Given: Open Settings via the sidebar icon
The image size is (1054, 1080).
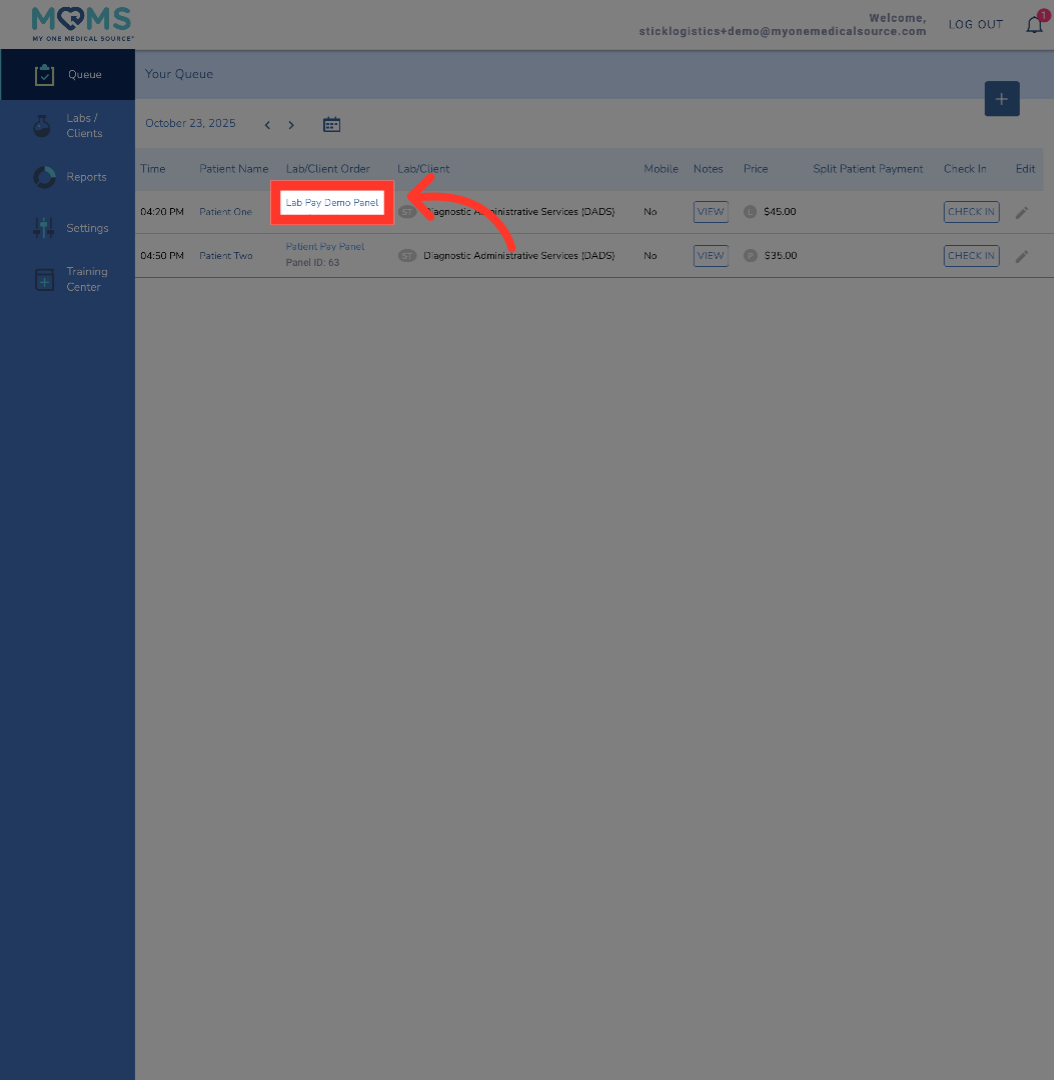Looking at the screenshot, I should coord(44,227).
